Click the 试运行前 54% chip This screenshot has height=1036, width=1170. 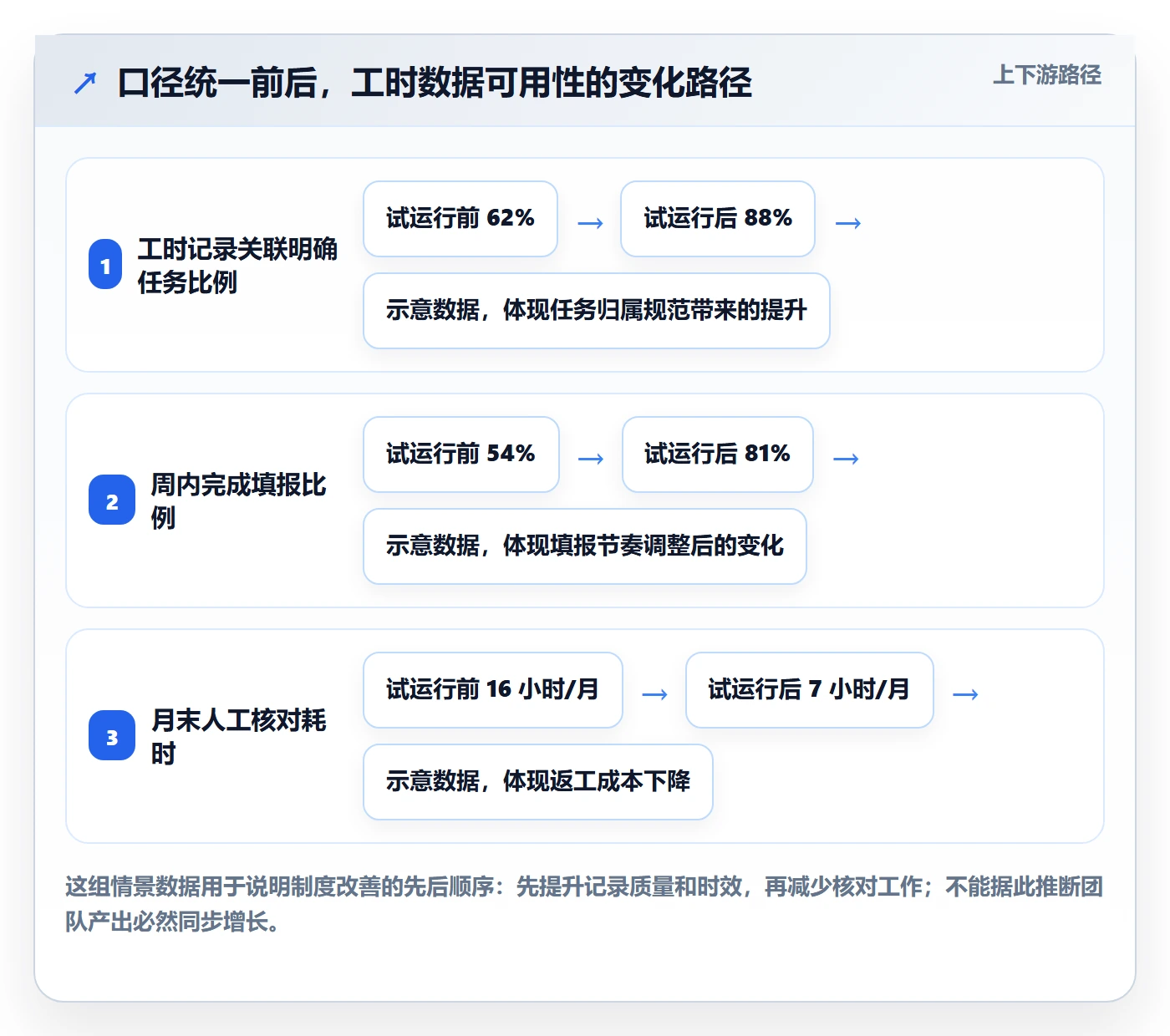(461, 455)
